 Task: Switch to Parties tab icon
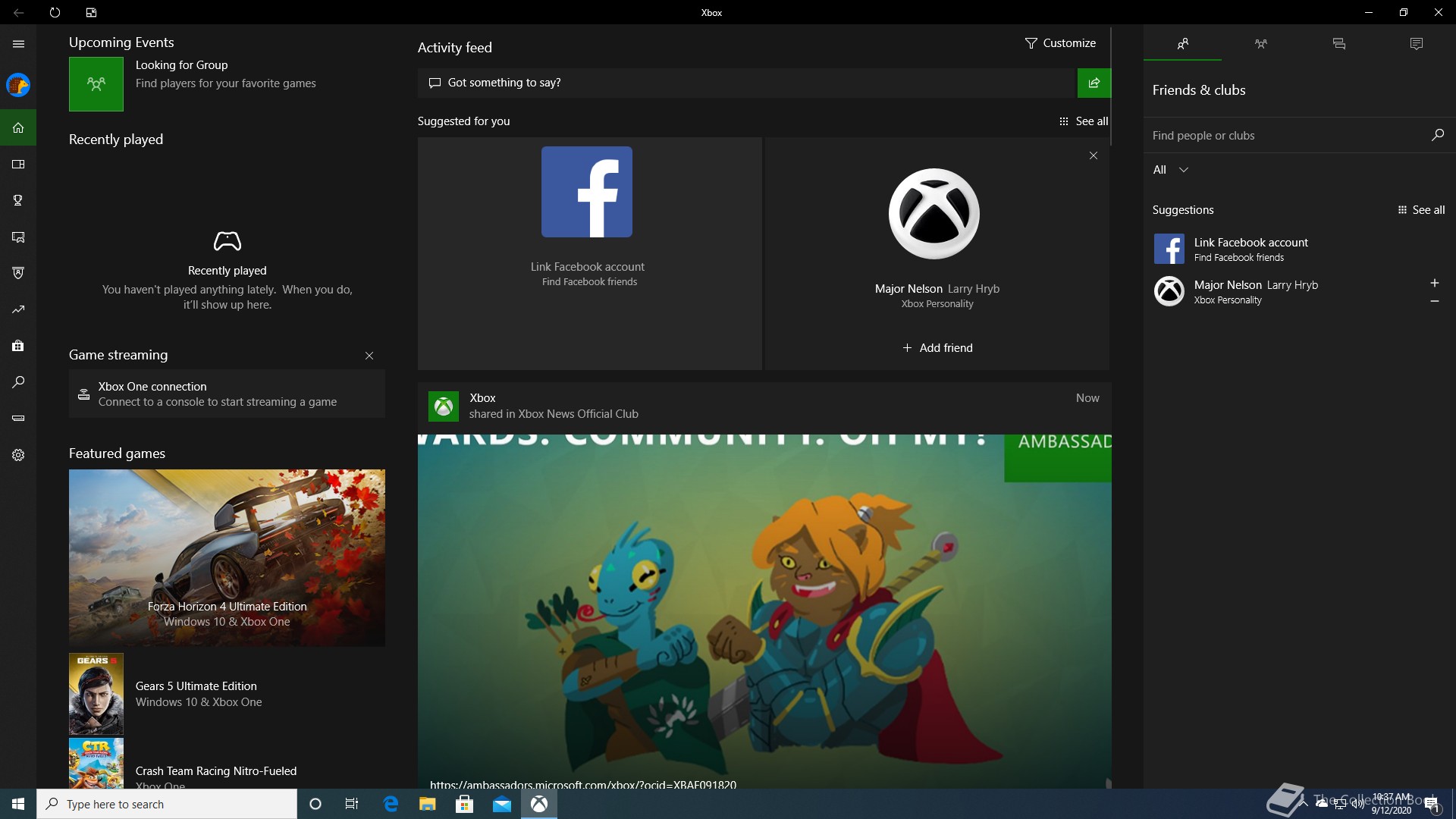(x=1260, y=43)
